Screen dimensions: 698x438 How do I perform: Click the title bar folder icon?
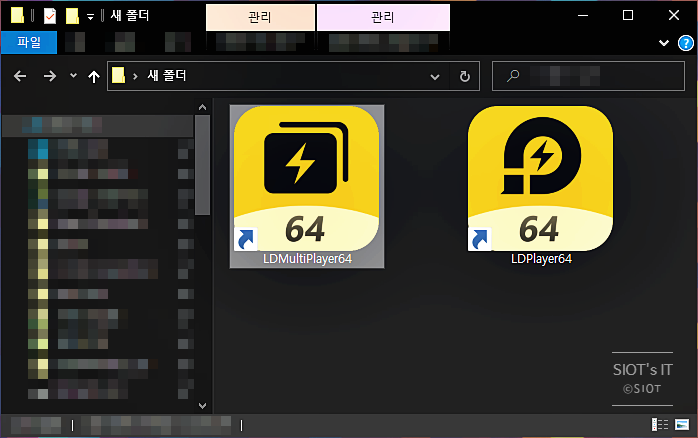[17, 15]
